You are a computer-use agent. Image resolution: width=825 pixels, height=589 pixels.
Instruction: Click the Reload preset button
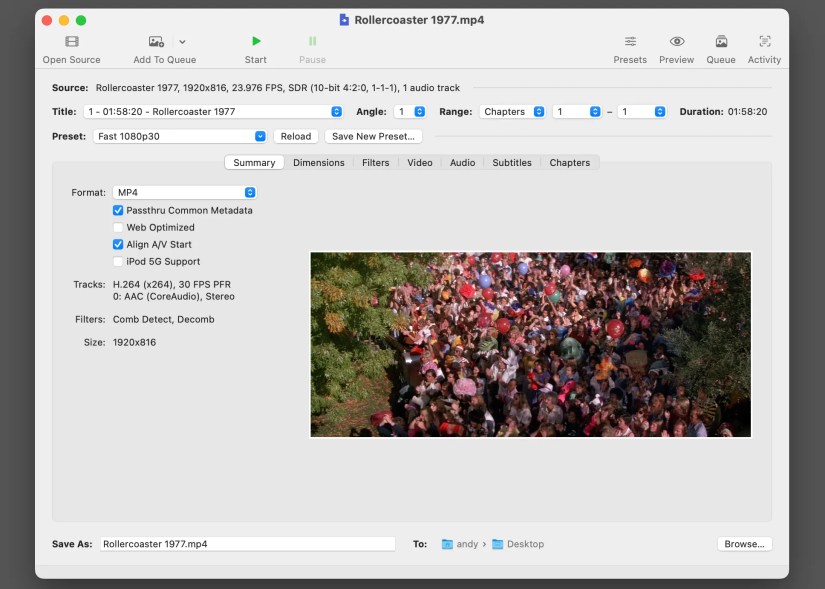(296, 136)
